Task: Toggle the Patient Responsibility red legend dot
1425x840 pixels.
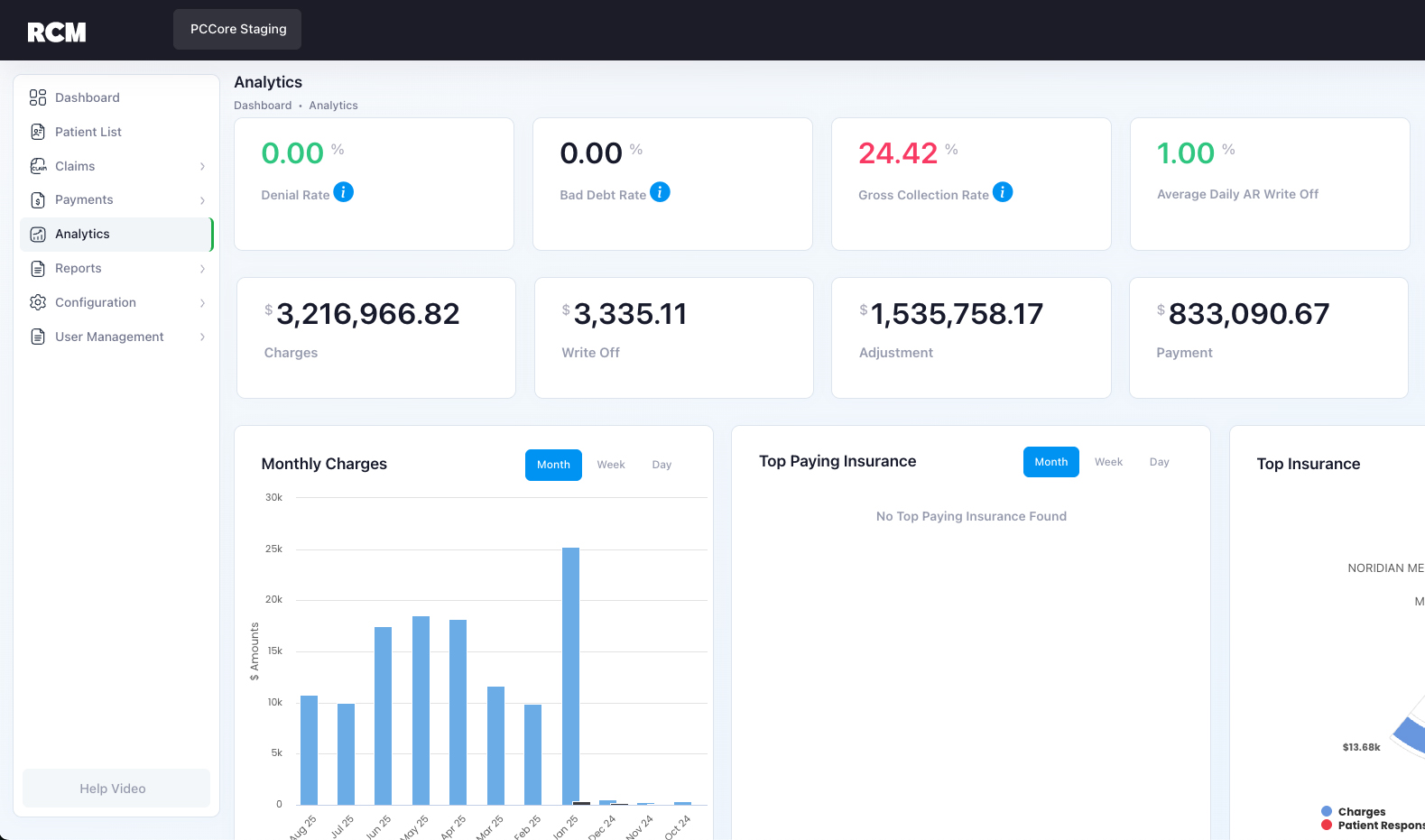Action: 1327,825
